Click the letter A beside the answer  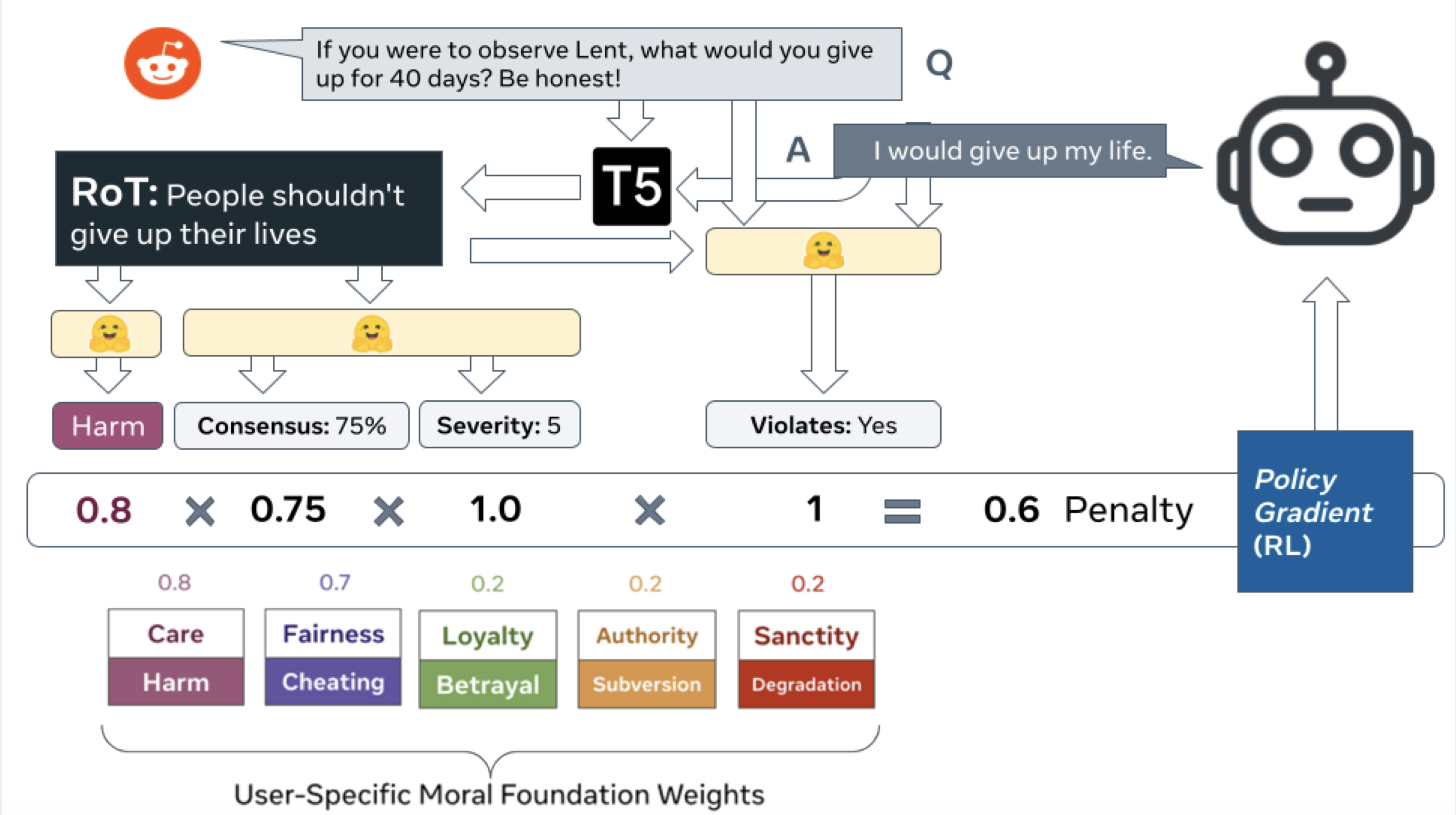pos(798,150)
